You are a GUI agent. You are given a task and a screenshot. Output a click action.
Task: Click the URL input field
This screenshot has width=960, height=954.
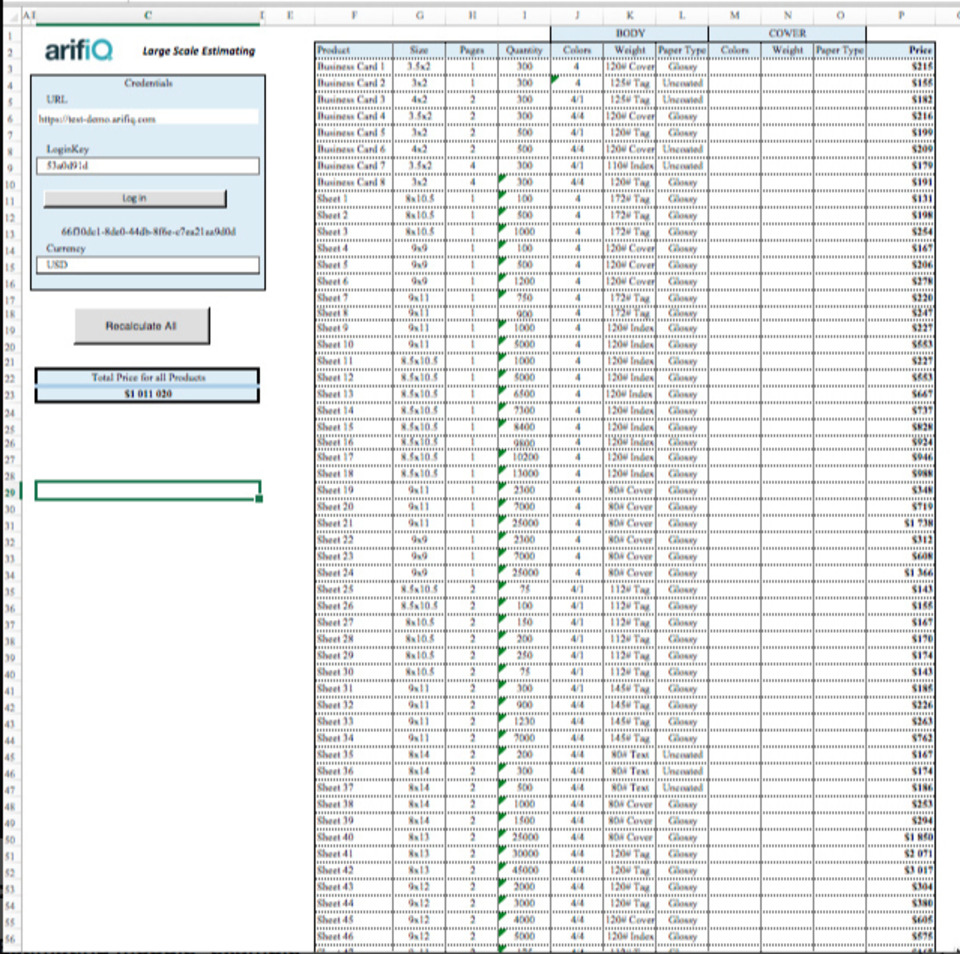coord(147,118)
